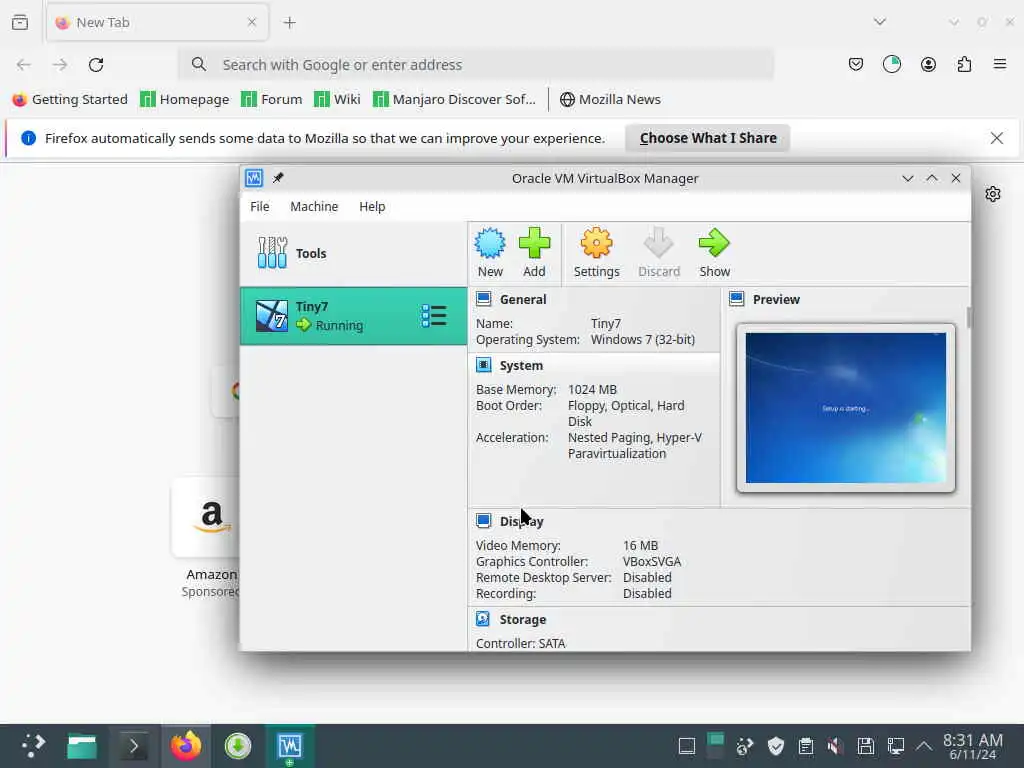The height and width of the screenshot is (768, 1024).
Task: Click the New virtual machine icon
Action: pyautogui.click(x=490, y=244)
